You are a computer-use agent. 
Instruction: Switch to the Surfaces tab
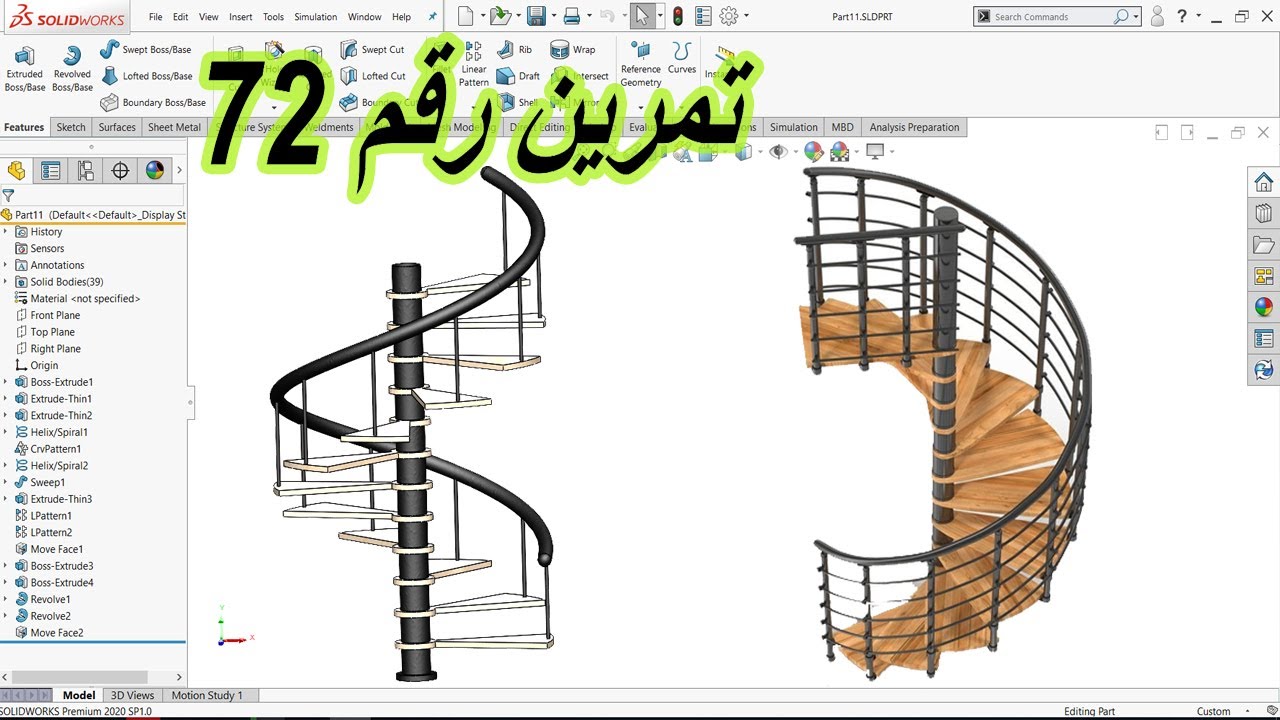(x=117, y=127)
